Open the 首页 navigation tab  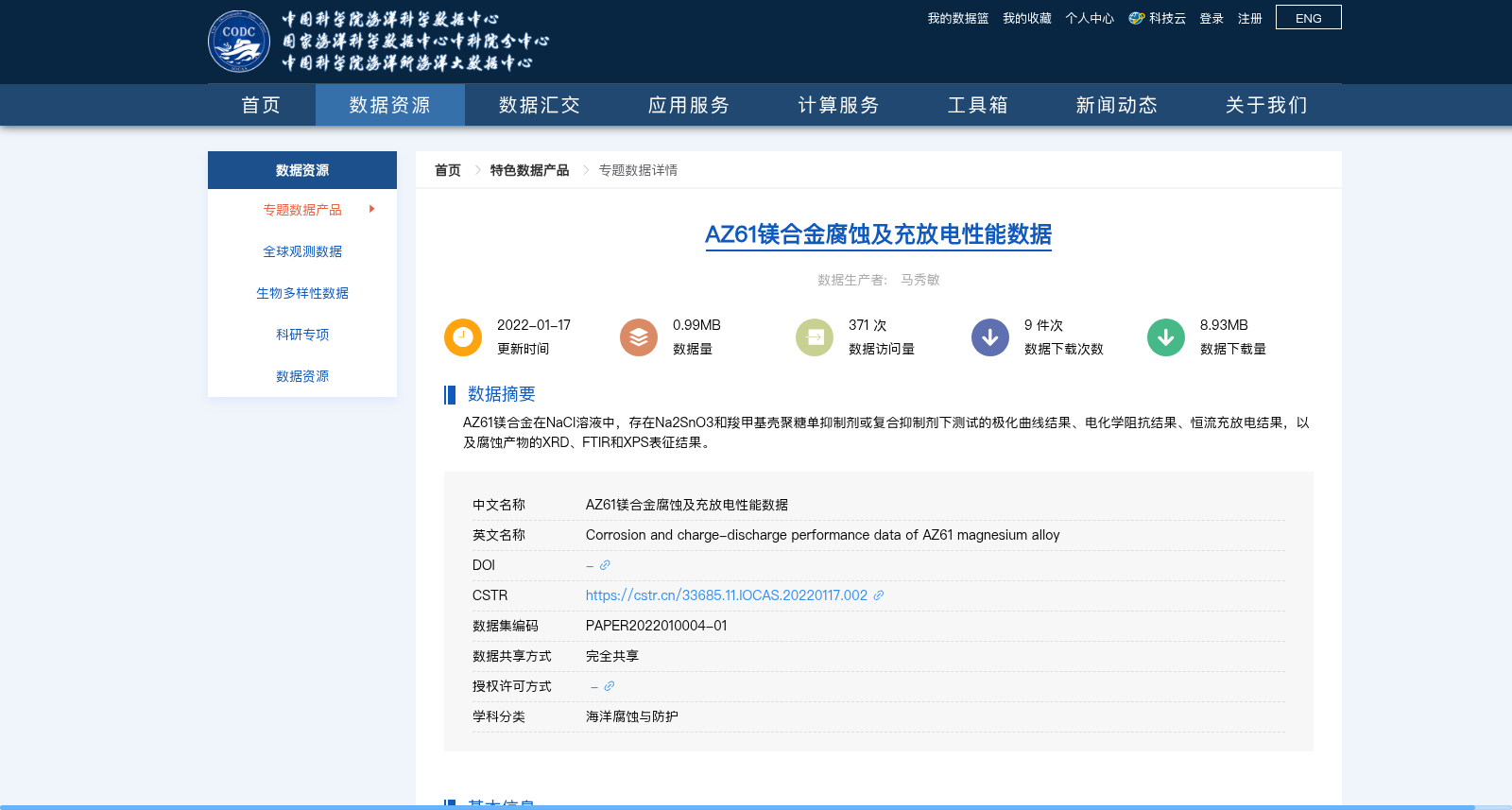point(262,105)
